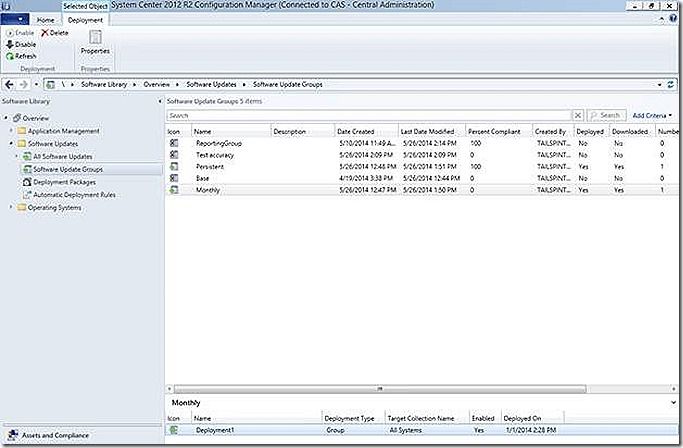Viewport: 683px width, 448px height.
Task: Expand the Application Management folder
Action: coord(11,131)
